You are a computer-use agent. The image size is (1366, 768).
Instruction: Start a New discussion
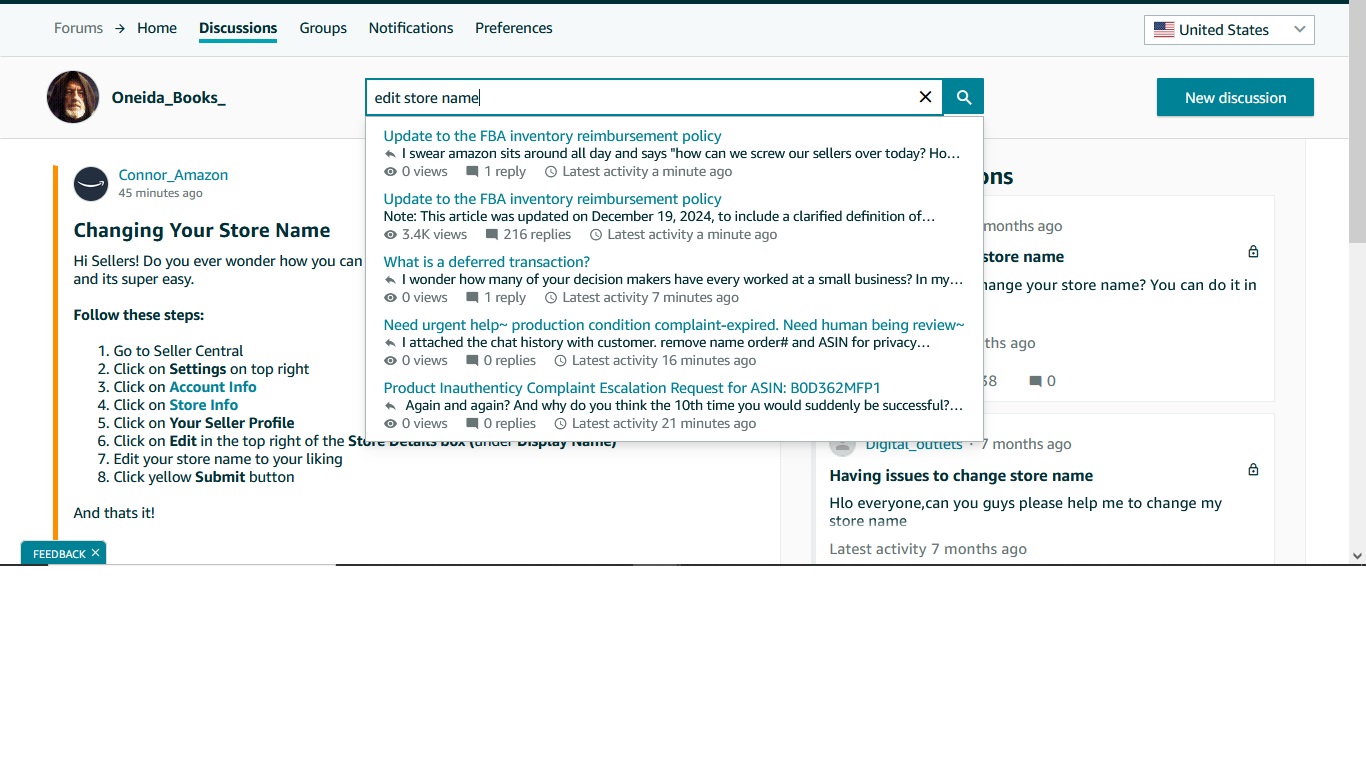click(1235, 97)
